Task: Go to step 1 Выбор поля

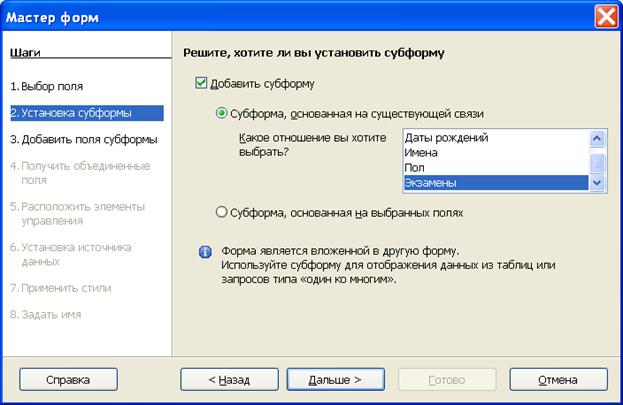Action: pos(46,86)
